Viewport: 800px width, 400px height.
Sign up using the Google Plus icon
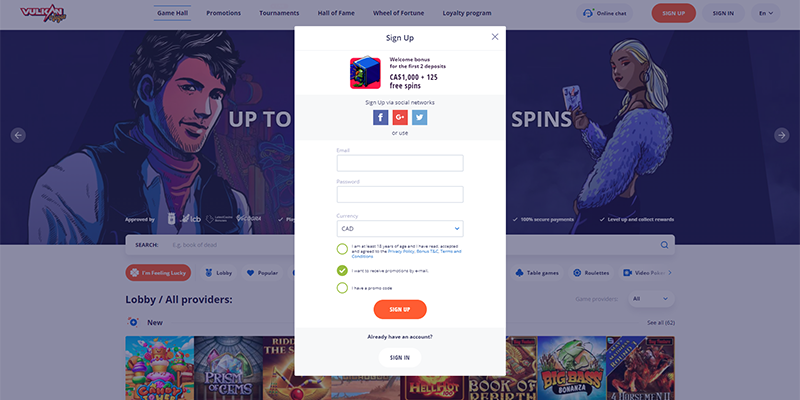pos(400,117)
